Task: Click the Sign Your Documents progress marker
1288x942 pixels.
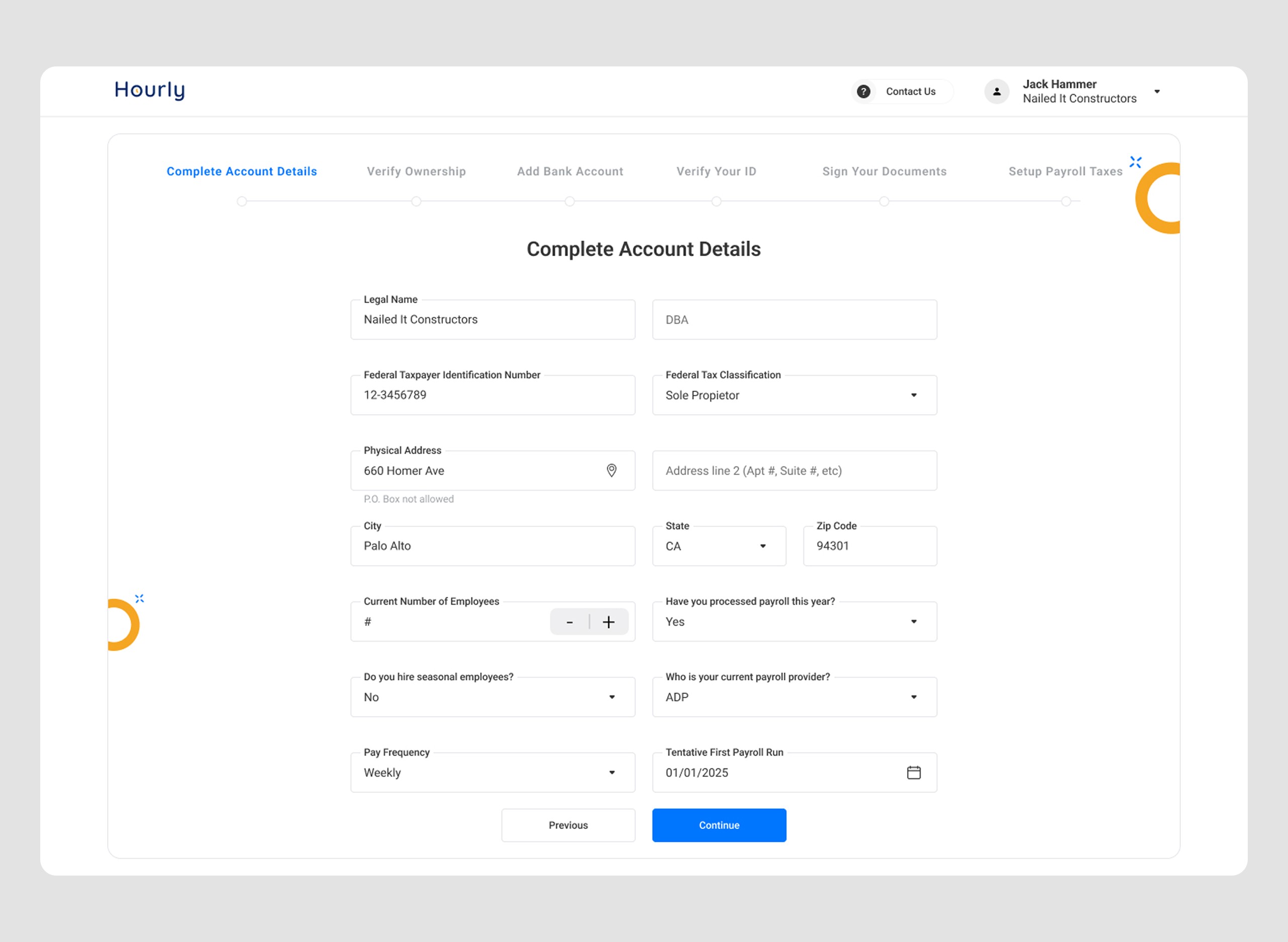Action: point(884,201)
